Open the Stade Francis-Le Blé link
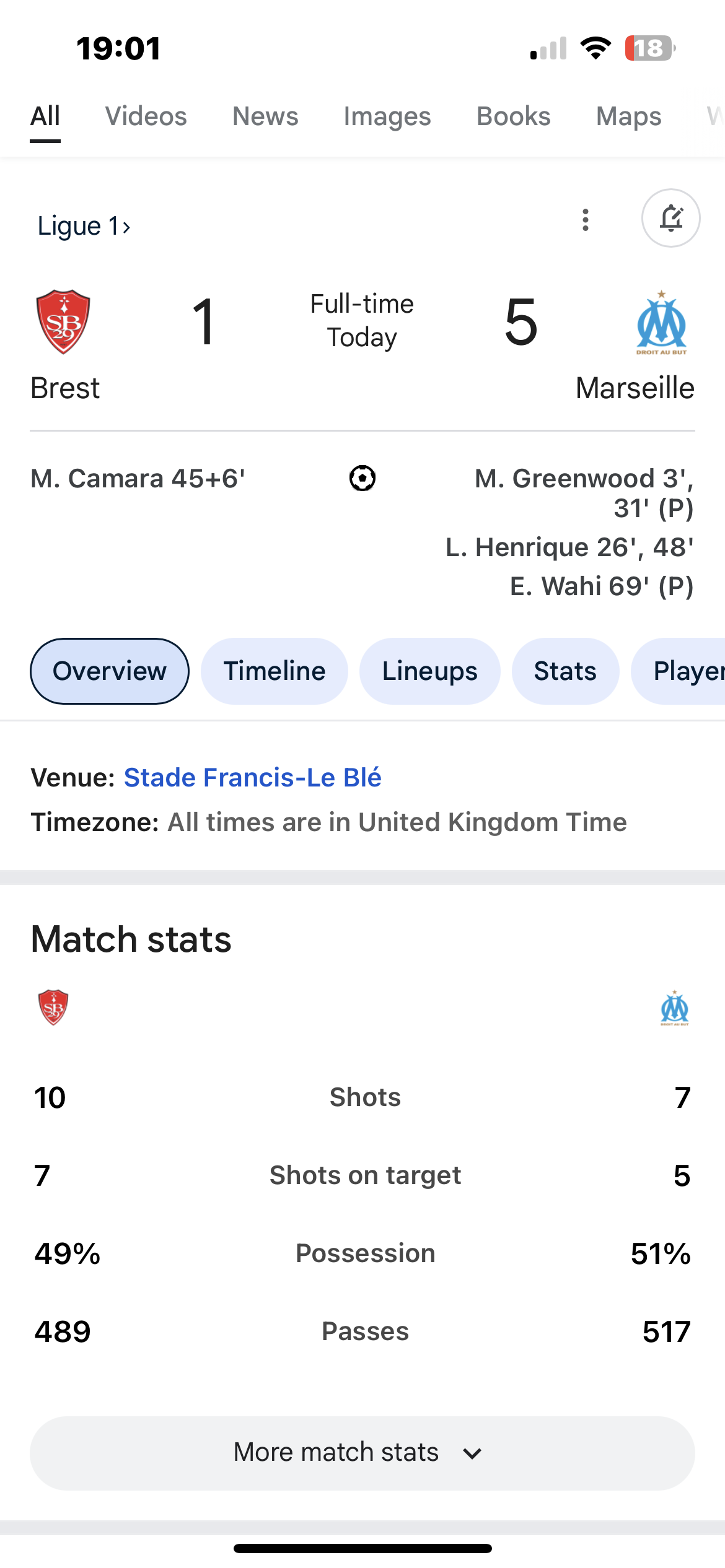 tap(253, 777)
